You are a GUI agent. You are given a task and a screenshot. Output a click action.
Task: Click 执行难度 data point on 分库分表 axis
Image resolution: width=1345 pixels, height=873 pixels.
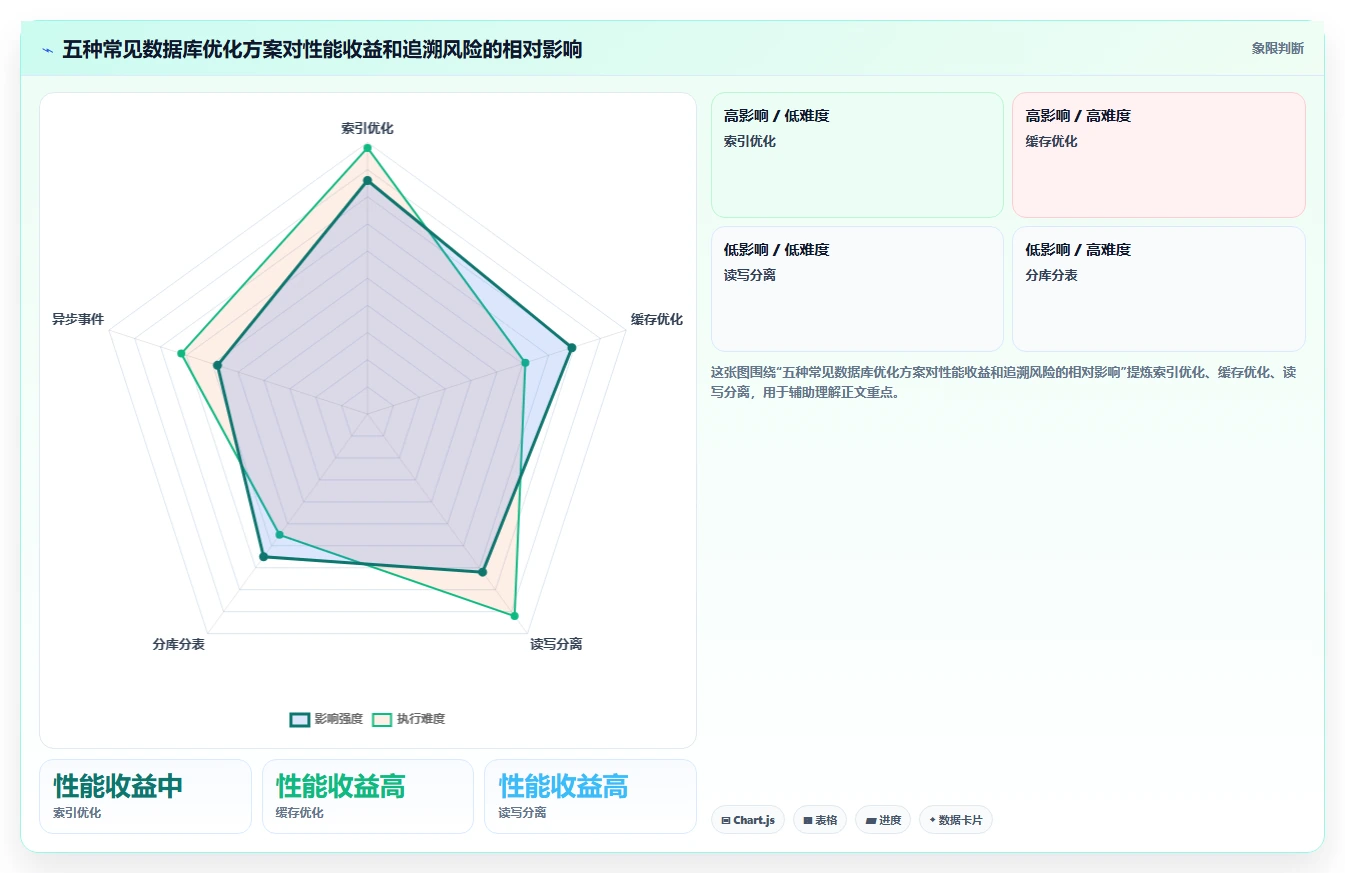coord(279,535)
